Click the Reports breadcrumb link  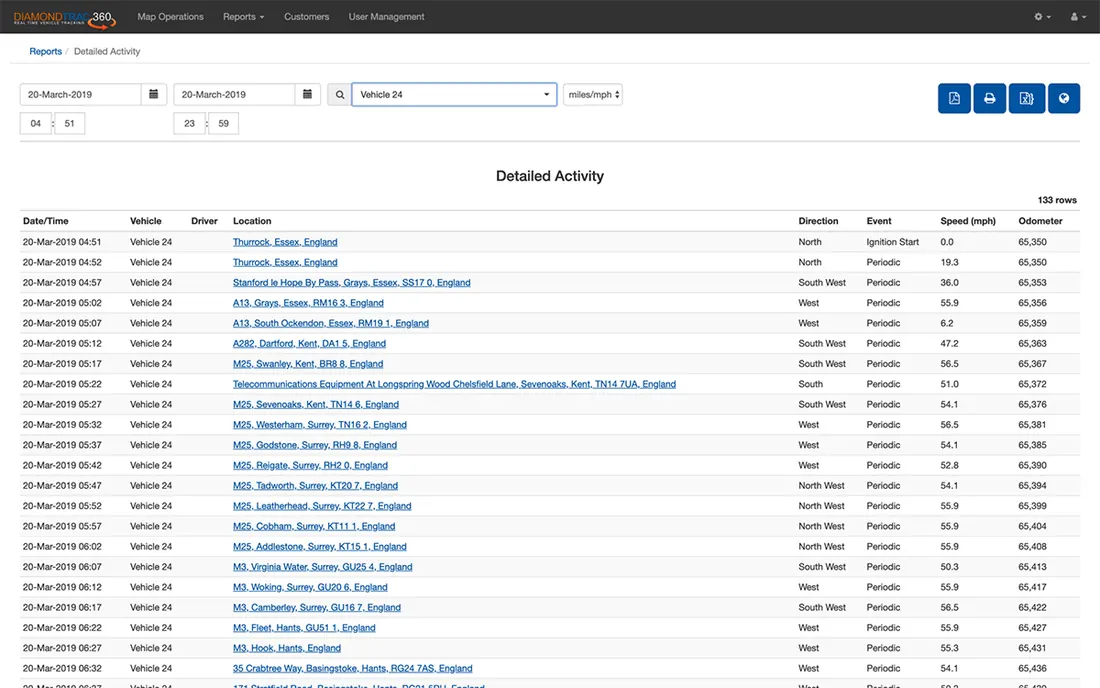(x=46, y=51)
